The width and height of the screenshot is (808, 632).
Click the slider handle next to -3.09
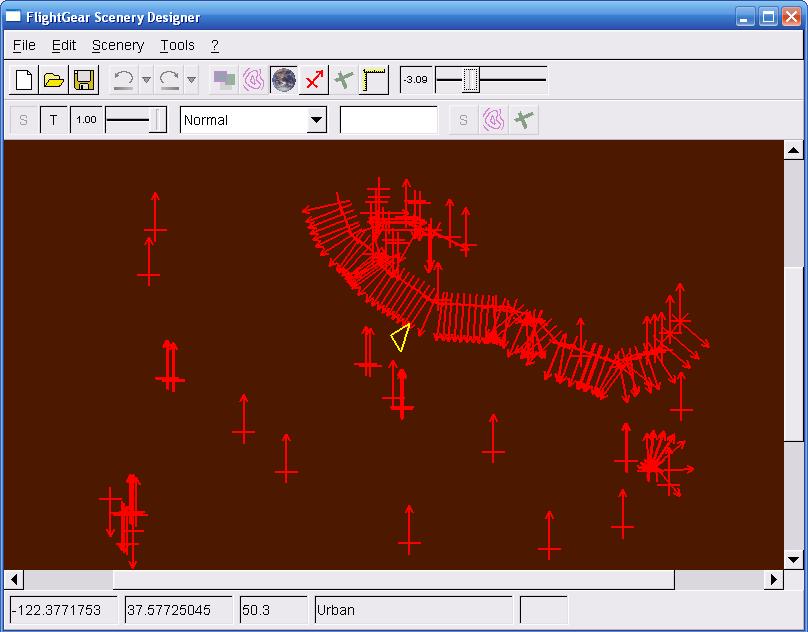pyautogui.click(x=470, y=80)
